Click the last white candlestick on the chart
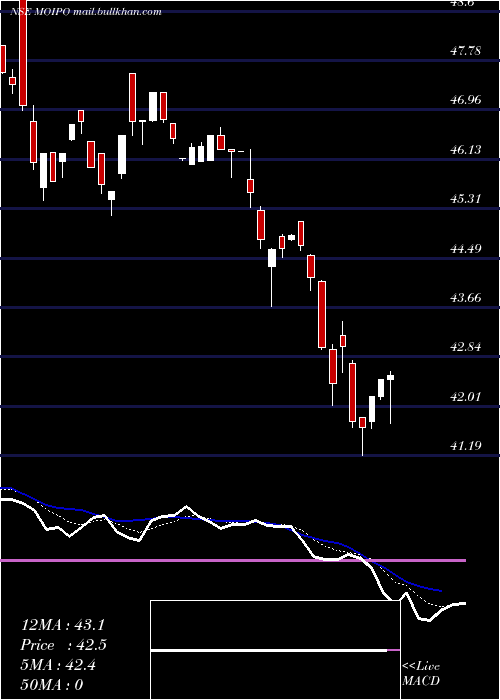The width and height of the screenshot is (500, 700). click(x=390, y=397)
